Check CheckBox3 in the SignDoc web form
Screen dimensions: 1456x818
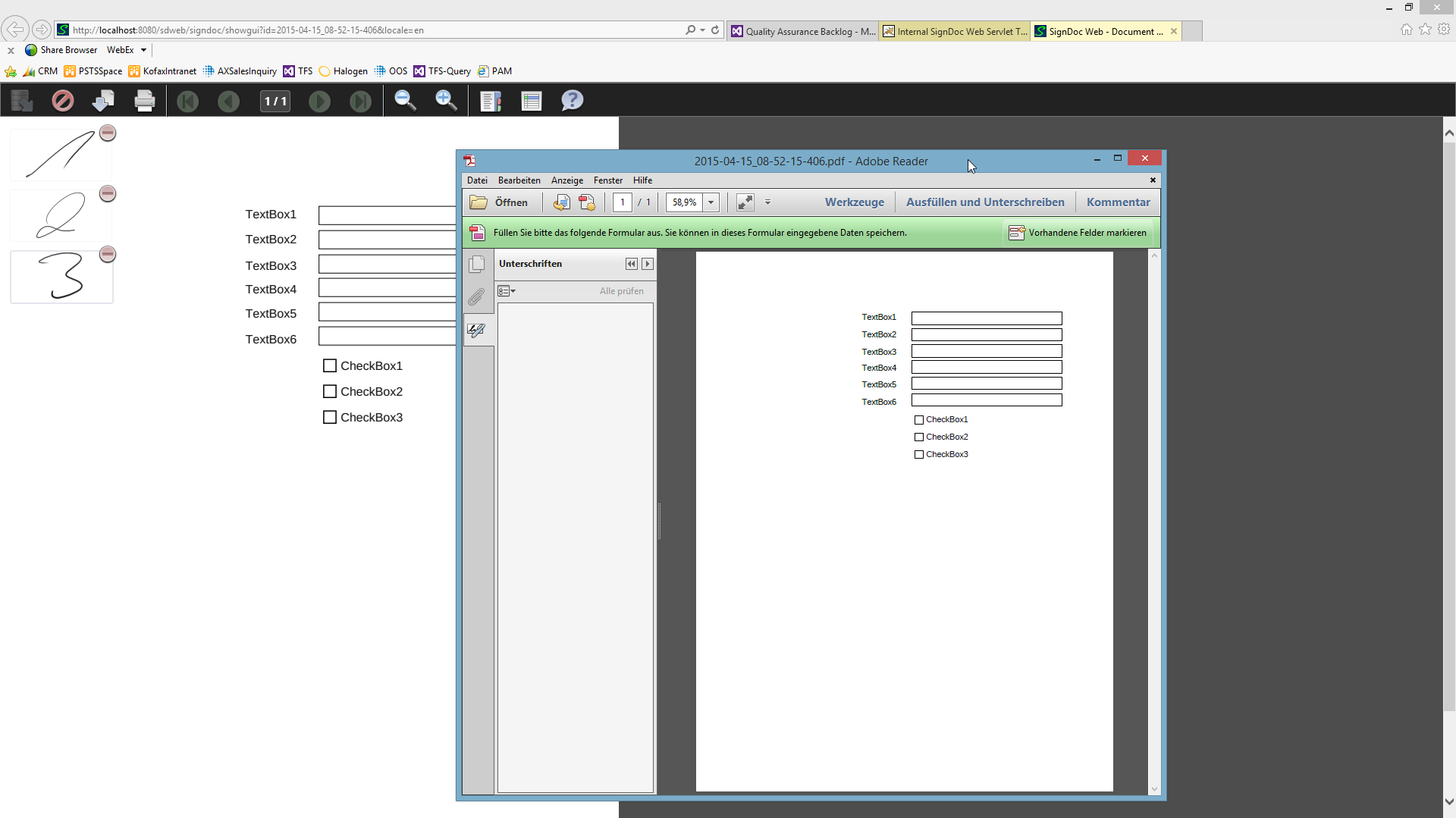click(330, 418)
